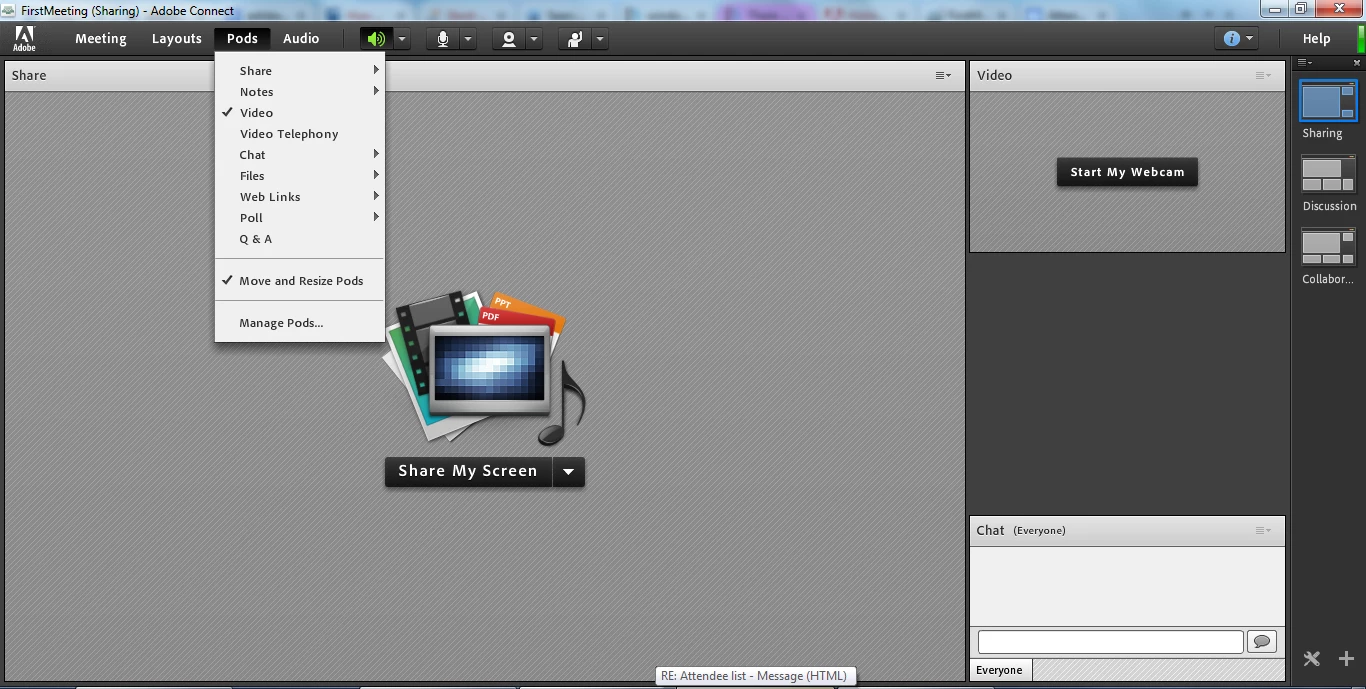Viewport: 1366px width, 689px height.
Task: Click the manage layouts wrench icon
Action: tap(1312, 658)
